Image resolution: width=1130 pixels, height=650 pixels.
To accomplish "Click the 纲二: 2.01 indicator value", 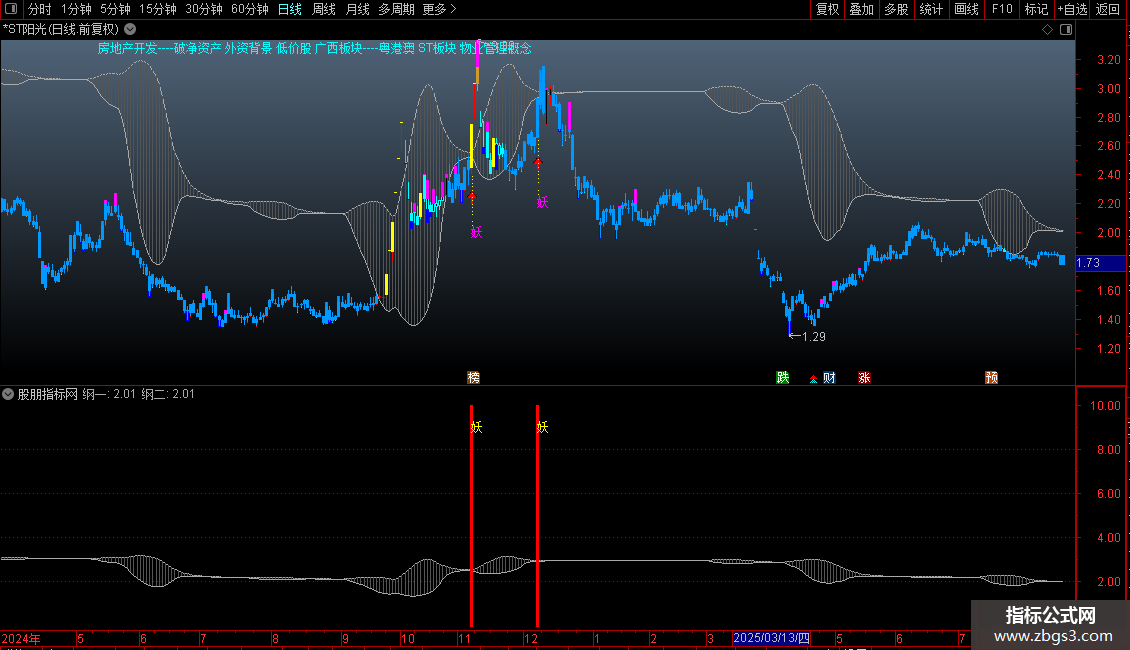I will [168, 394].
